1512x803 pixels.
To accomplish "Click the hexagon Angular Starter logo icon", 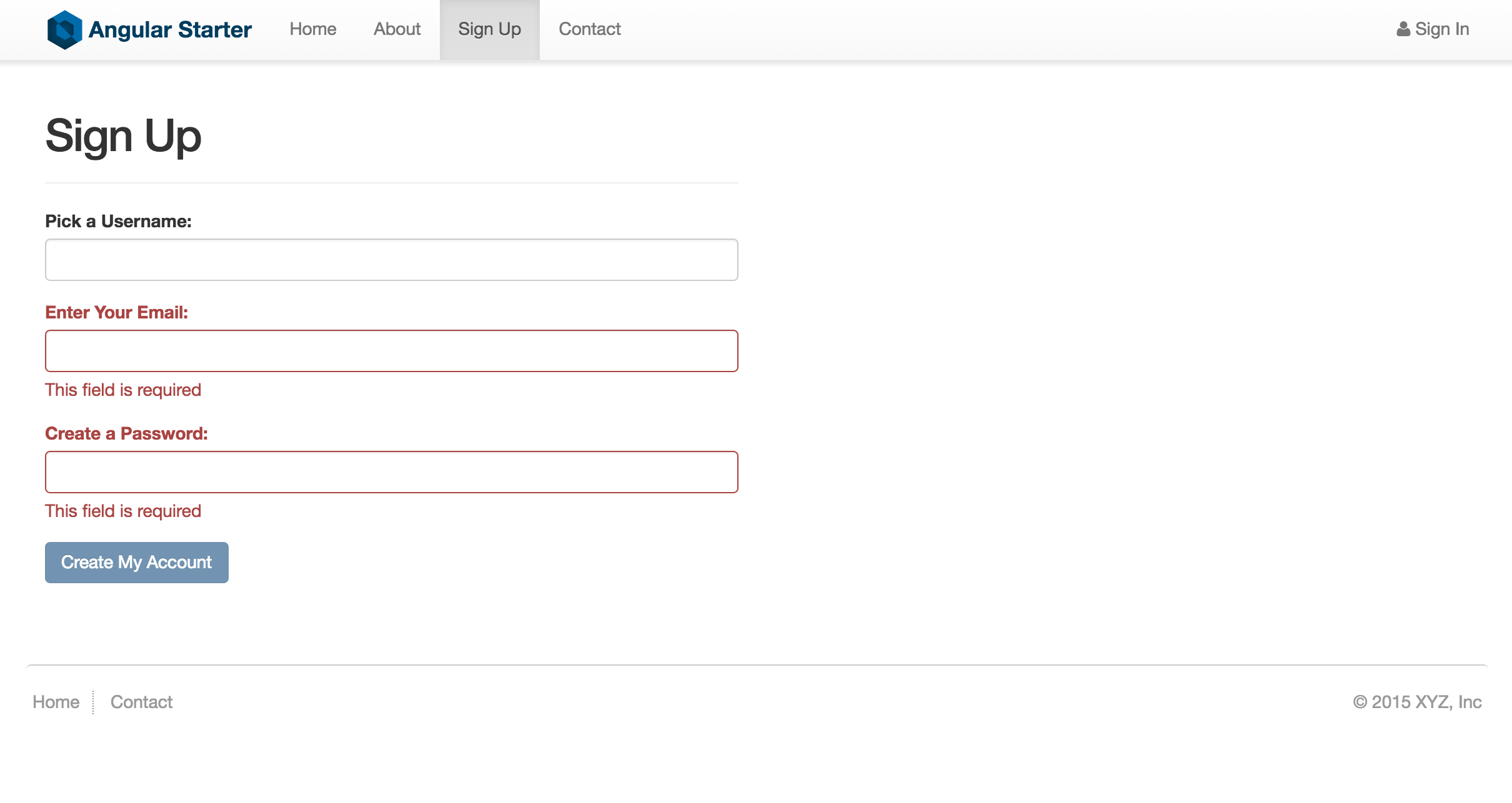I will pyautogui.click(x=64, y=29).
